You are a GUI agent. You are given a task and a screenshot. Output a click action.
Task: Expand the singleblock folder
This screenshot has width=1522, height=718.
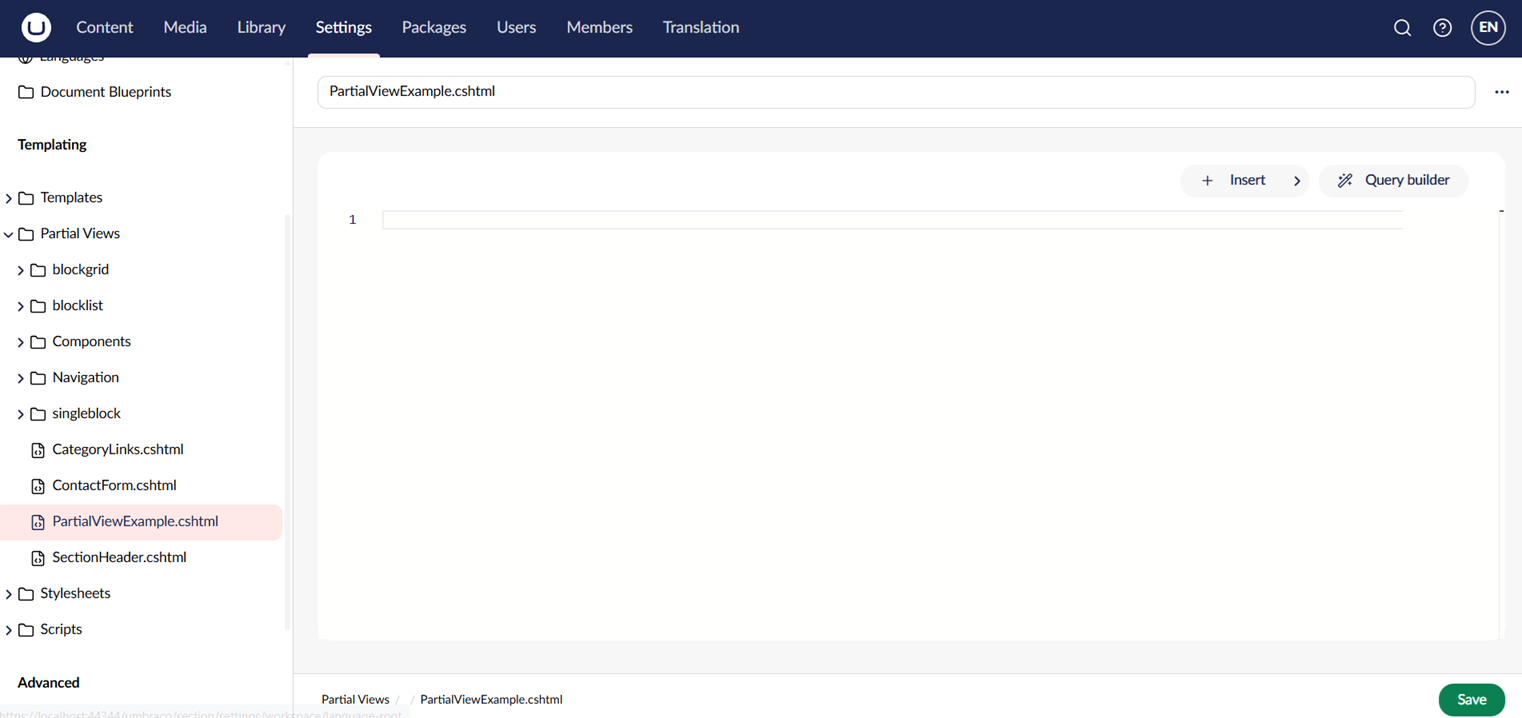click(x=21, y=414)
